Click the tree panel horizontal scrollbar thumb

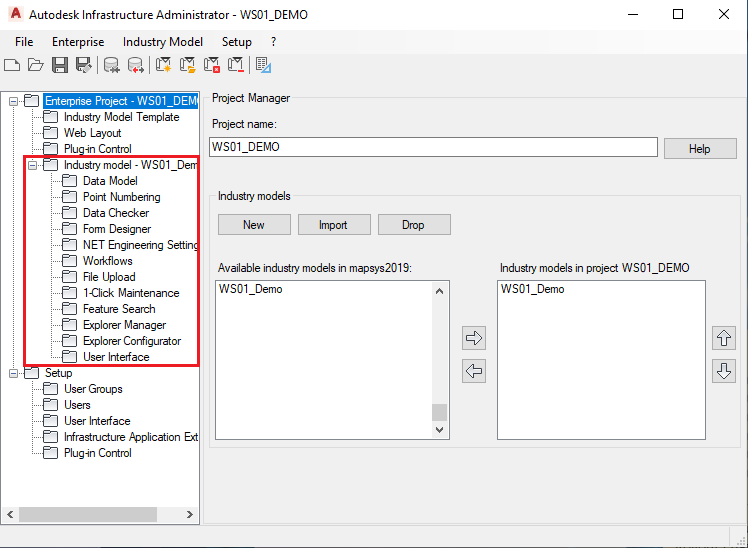tap(88, 514)
